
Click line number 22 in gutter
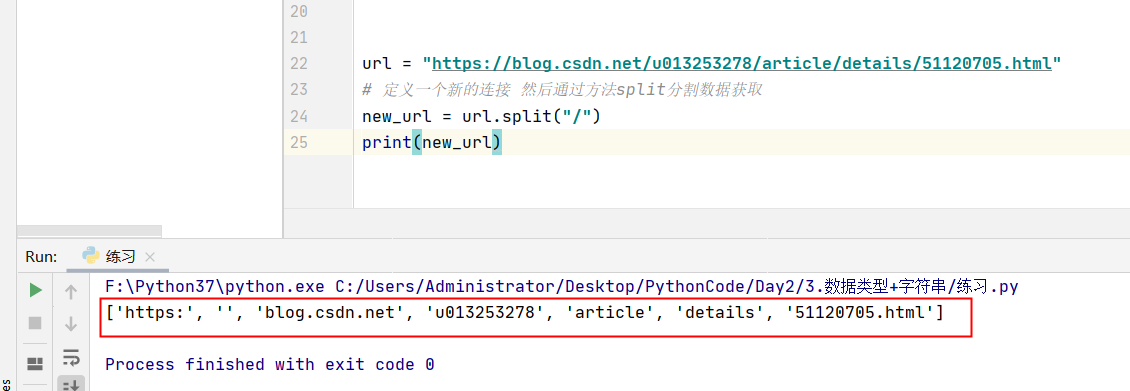pos(298,63)
